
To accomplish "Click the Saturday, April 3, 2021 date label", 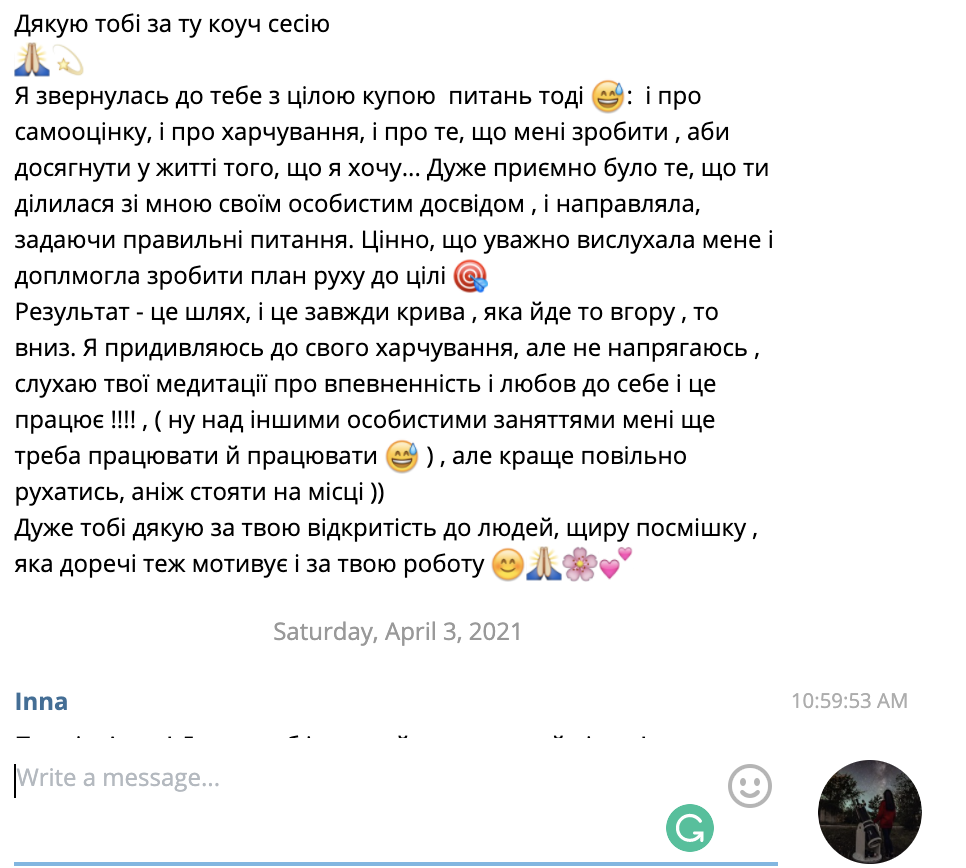I will (x=397, y=631).
